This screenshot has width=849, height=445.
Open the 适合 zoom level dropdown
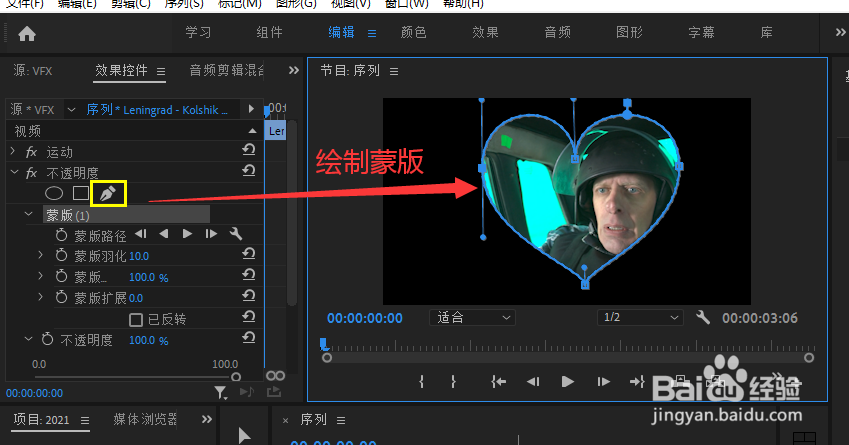[x=472, y=317]
